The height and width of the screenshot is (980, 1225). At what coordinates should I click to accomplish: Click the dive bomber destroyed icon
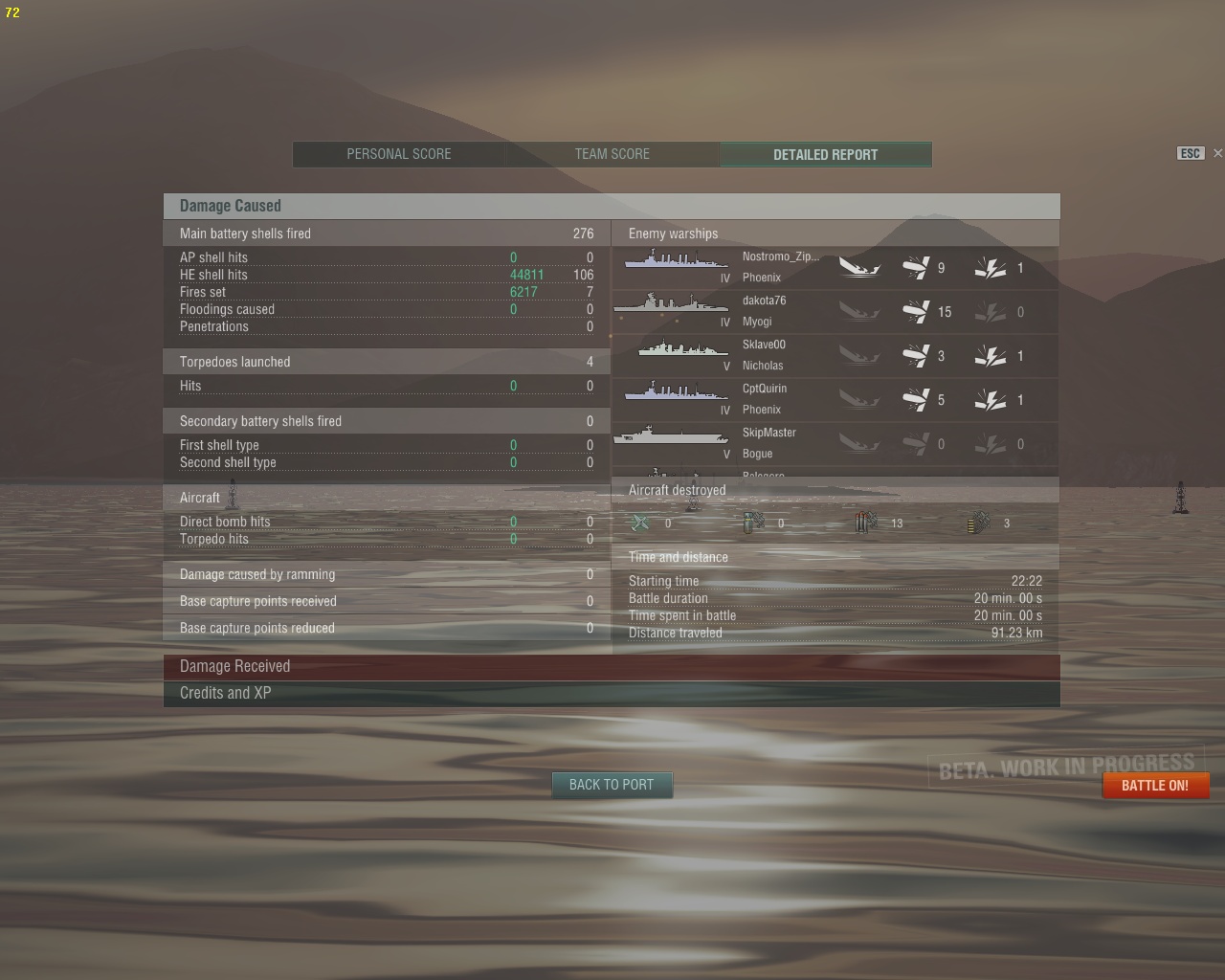click(x=754, y=523)
